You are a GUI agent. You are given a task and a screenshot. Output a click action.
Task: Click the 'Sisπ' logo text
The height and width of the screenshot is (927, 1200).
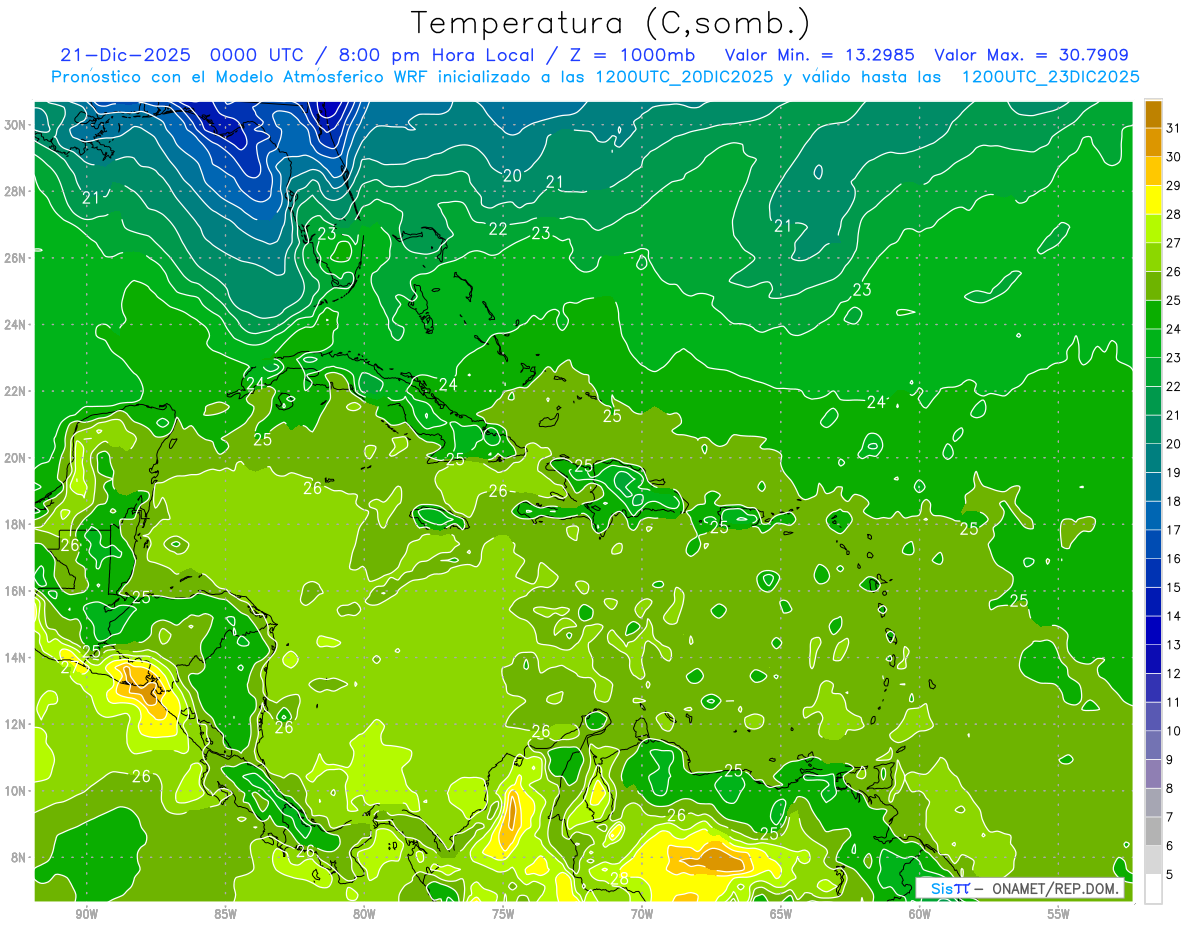[x=950, y=888]
